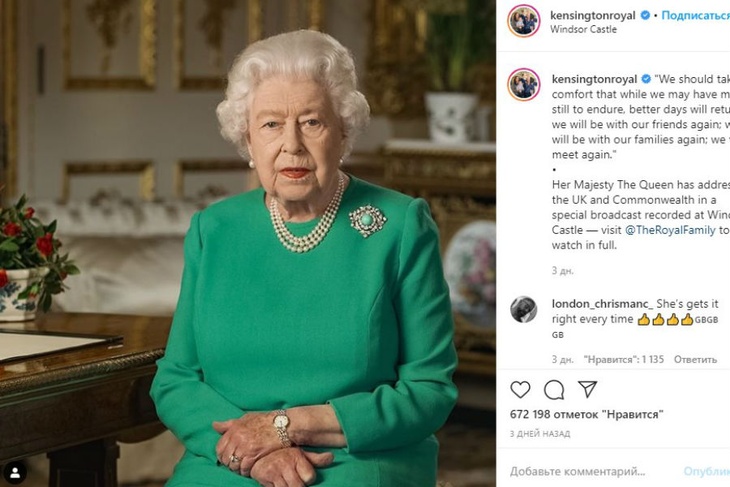Share the post via paper plane icon
Screen dimensions: 730x487
[587, 389]
